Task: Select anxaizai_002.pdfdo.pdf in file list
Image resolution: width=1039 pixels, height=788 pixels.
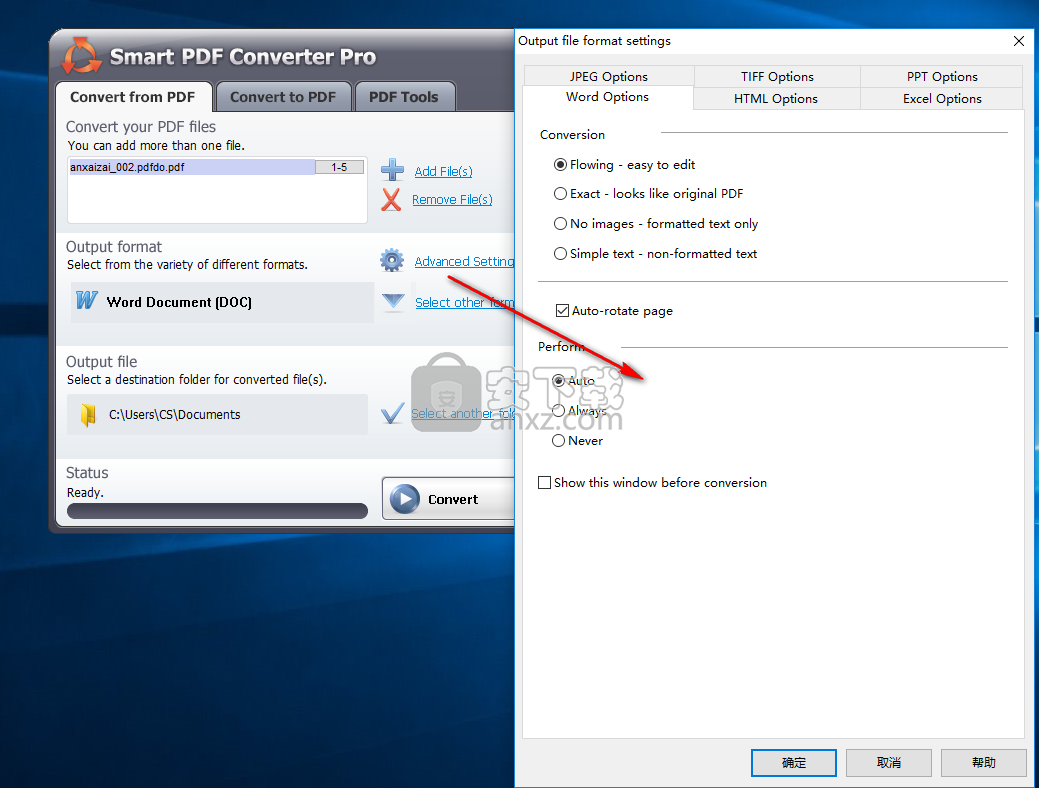Action: pos(192,167)
